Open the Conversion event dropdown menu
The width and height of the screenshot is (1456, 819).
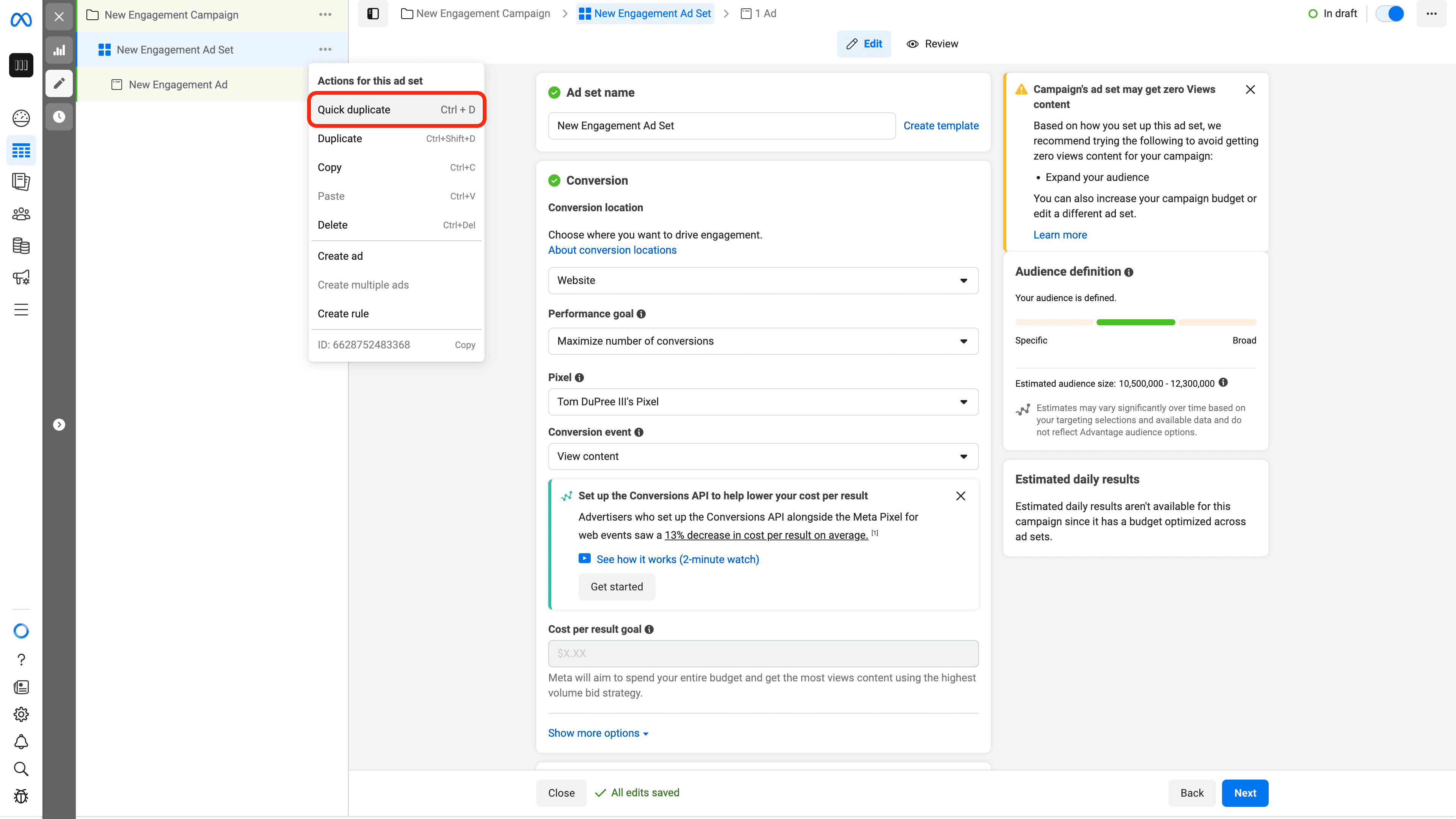tap(763, 456)
